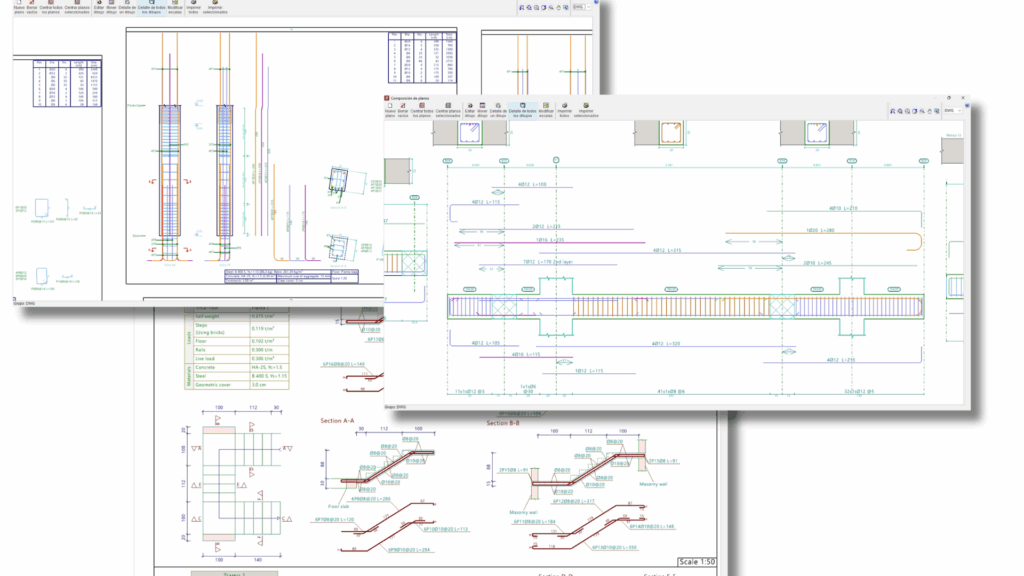The height and width of the screenshot is (576, 1024).
Task: Toggle Detalle de todos los dibujos in the back window
Action: pyautogui.click(x=152, y=7)
